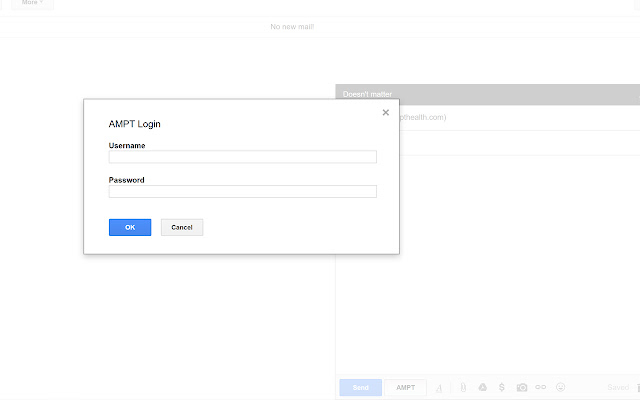Image resolution: width=640 pixels, height=400 pixels.
Task: Click the 'No new mail!' message
Action: (x=292, y=27)
